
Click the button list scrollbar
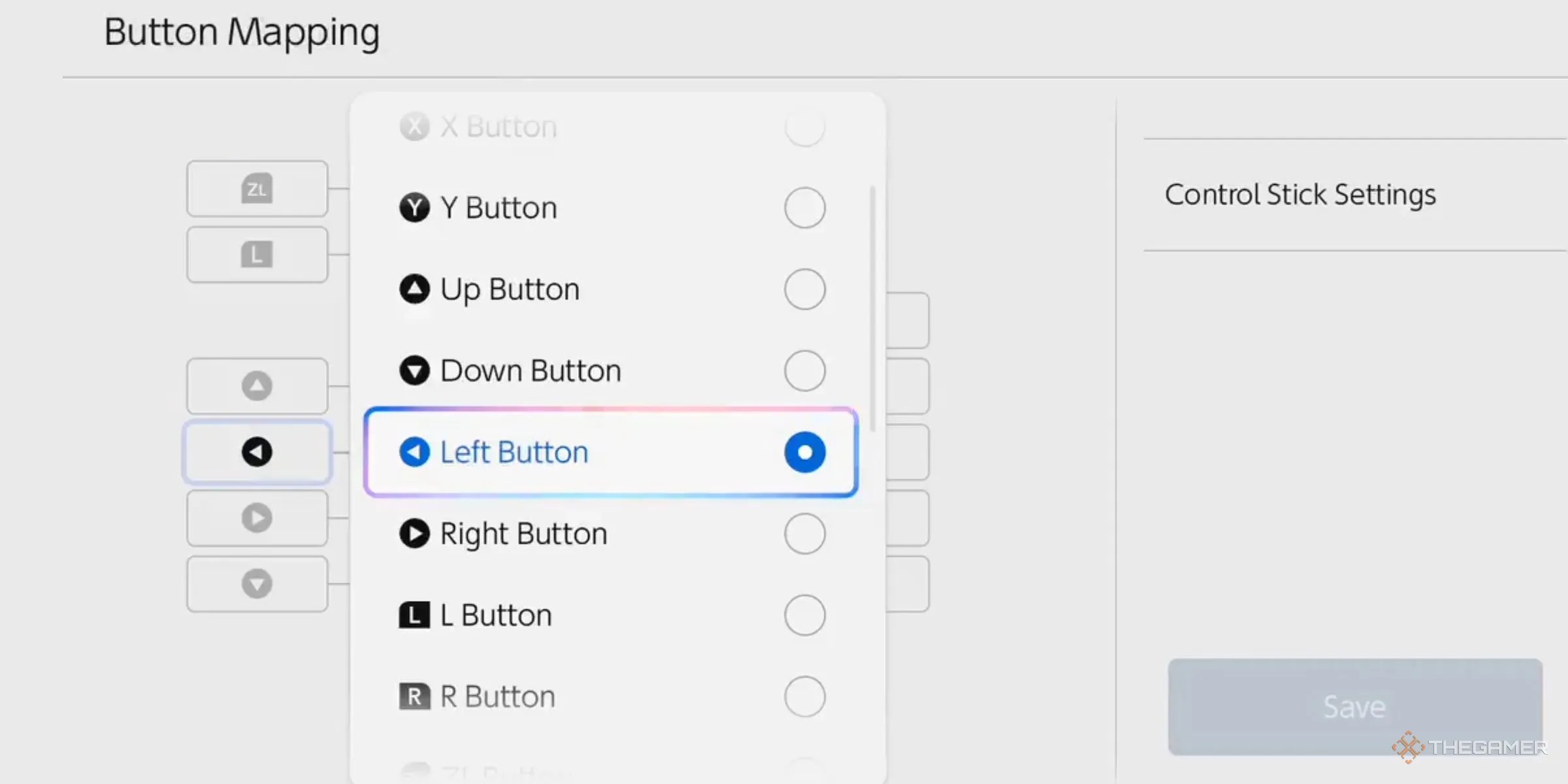tap(873, 307)
